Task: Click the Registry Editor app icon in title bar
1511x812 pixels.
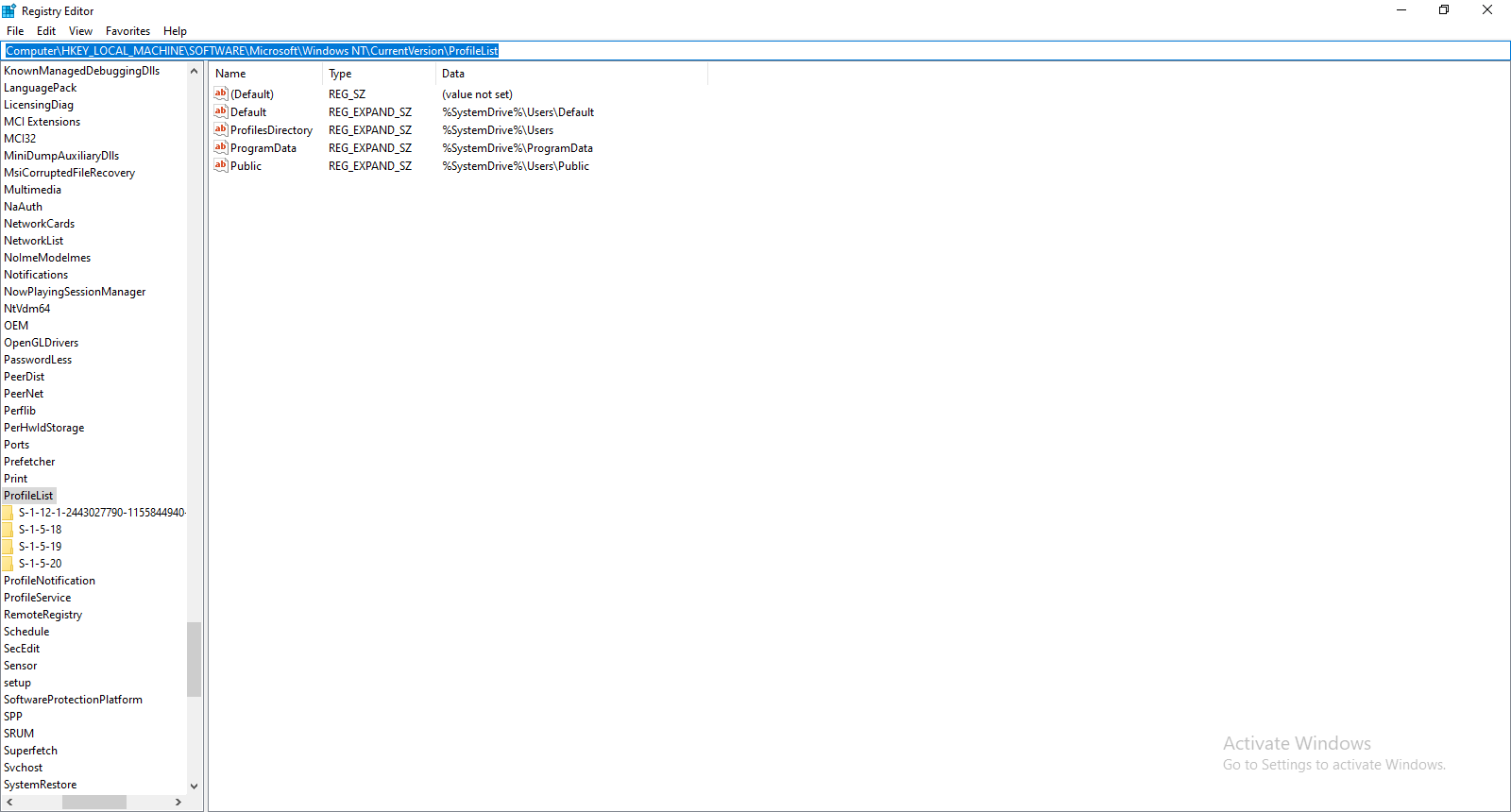Action: click(x=8, y=10)
